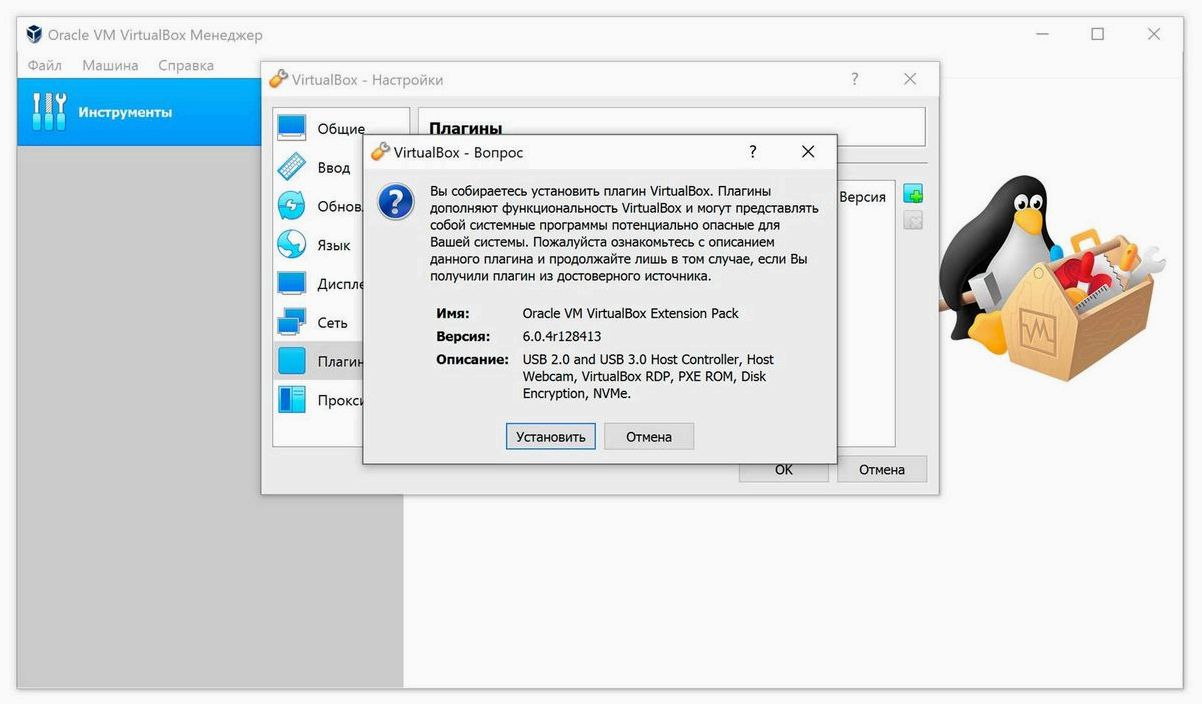This screenshot has height=704, width=1202.
Task: Click the Инструменты tools icon
Action: [49, 112]
